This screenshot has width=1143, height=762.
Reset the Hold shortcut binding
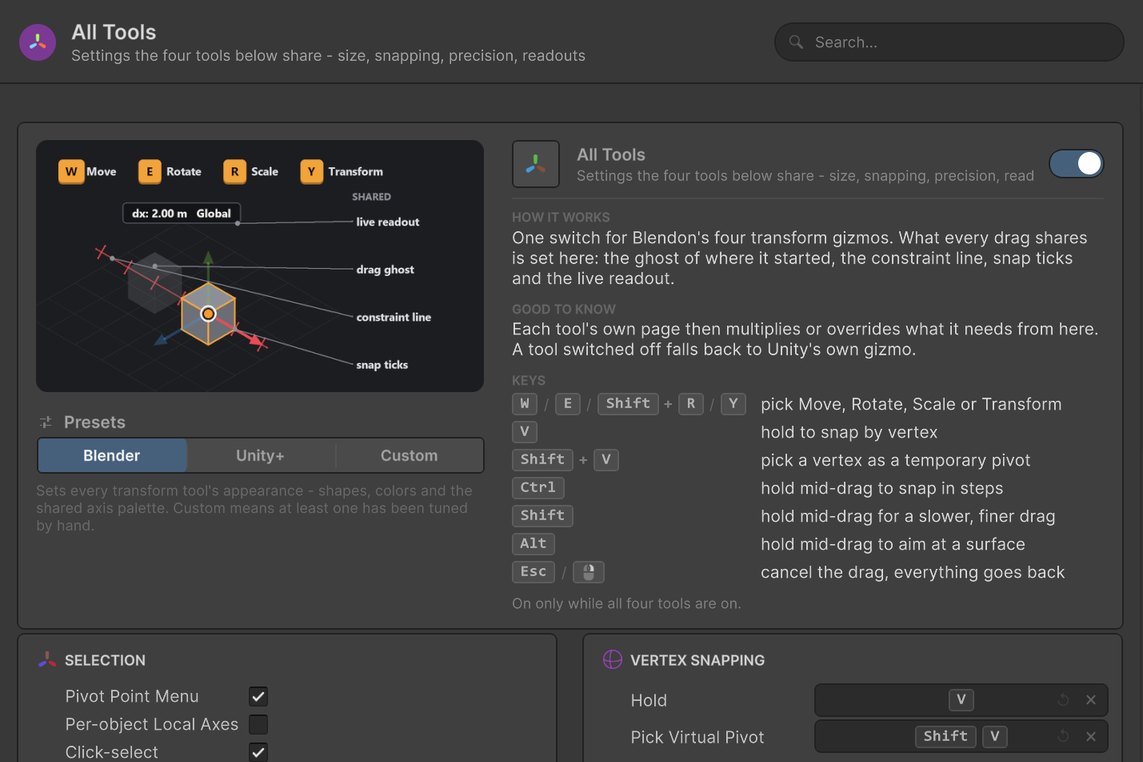tap(1063, 700)
